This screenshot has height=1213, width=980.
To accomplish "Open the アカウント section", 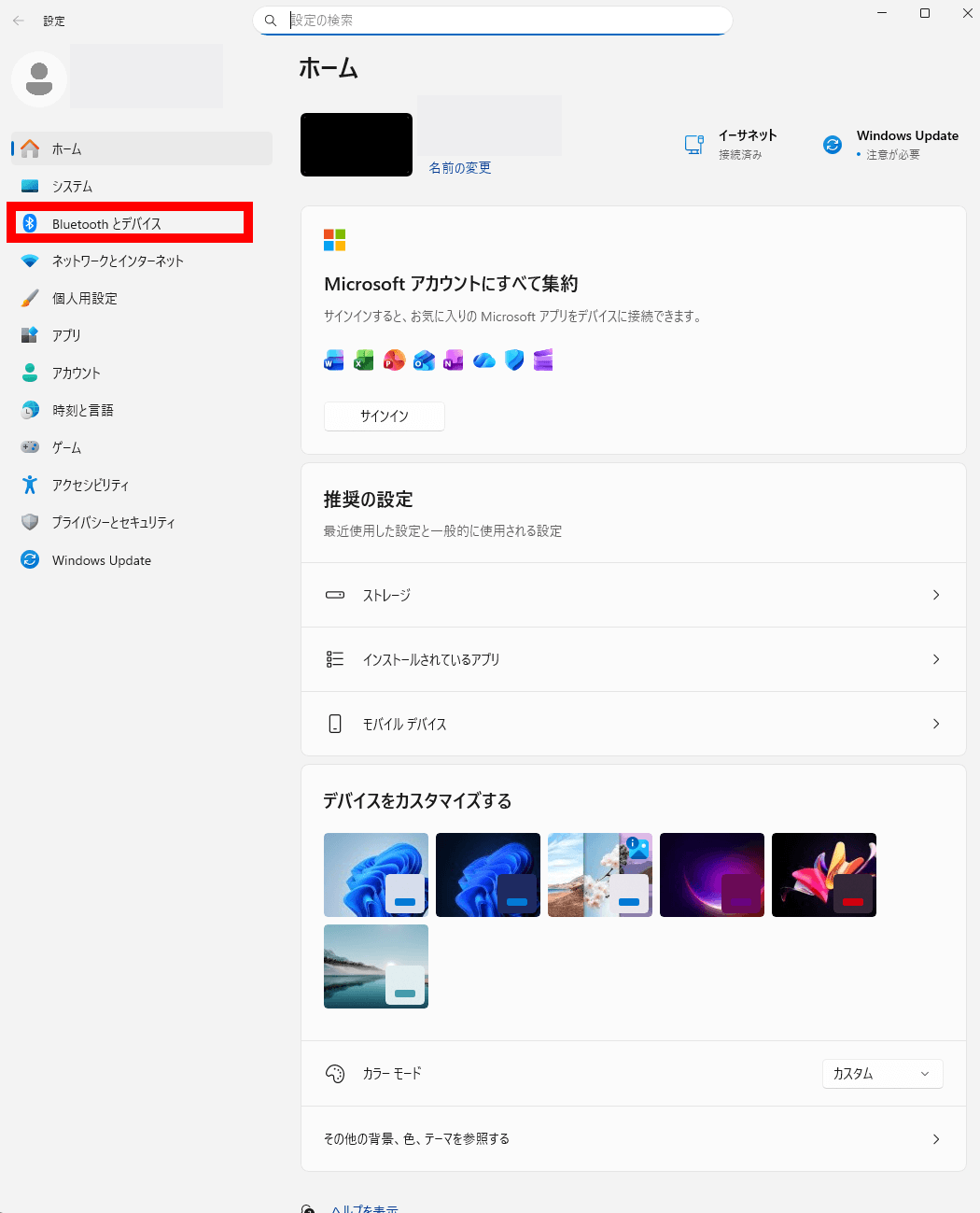I will coord(142,373).
